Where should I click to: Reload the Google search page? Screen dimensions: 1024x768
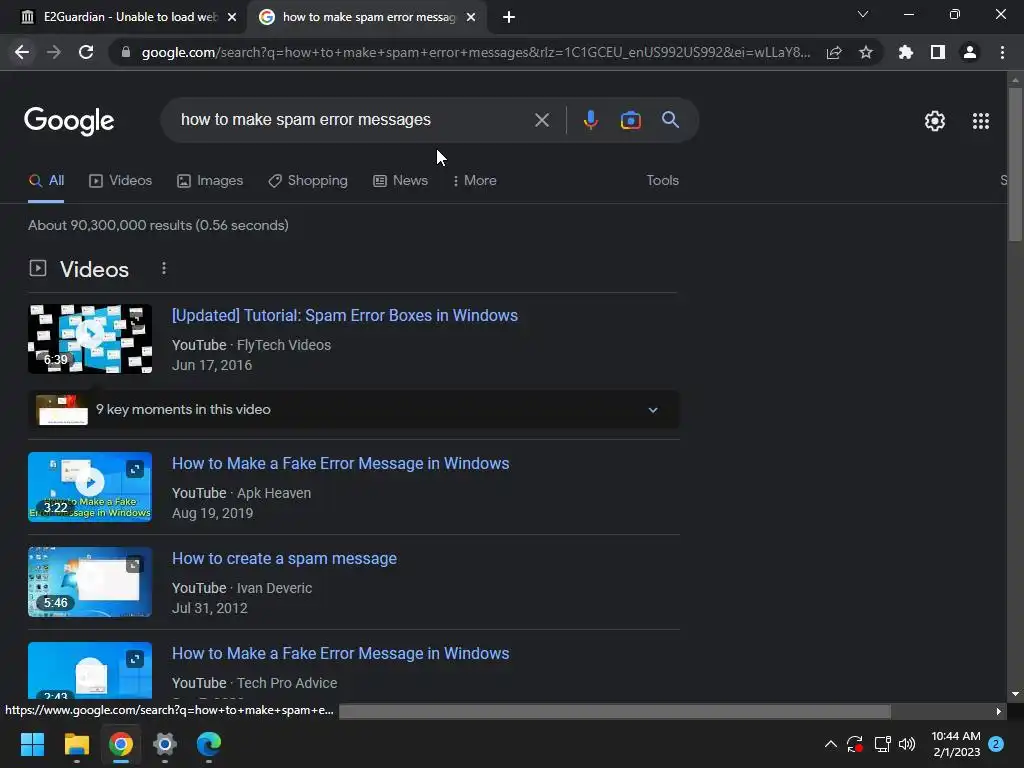pyautogui.click(x=86, y=52)
